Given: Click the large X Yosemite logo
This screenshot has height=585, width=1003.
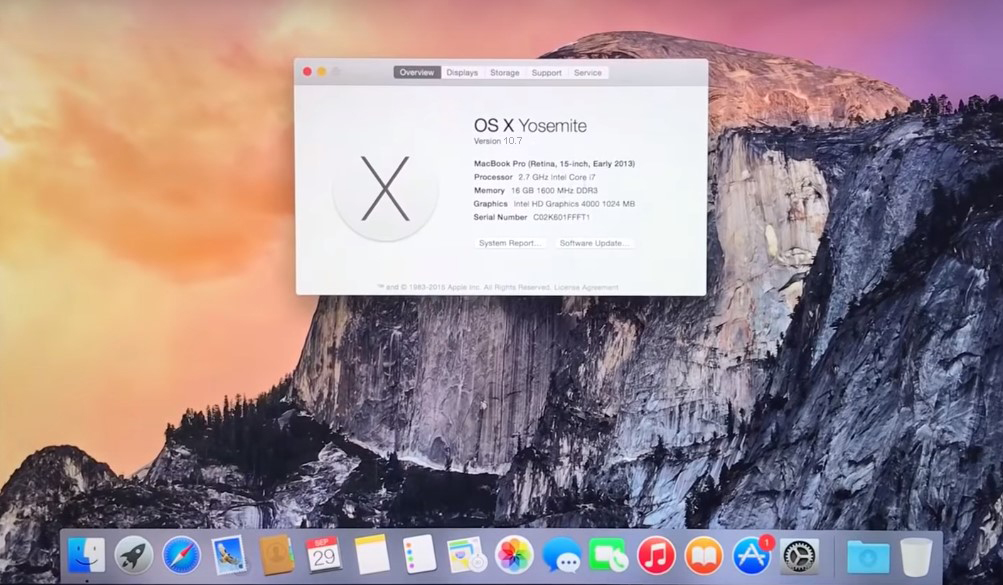Looking at the screenshot, I should coord(385,189).
